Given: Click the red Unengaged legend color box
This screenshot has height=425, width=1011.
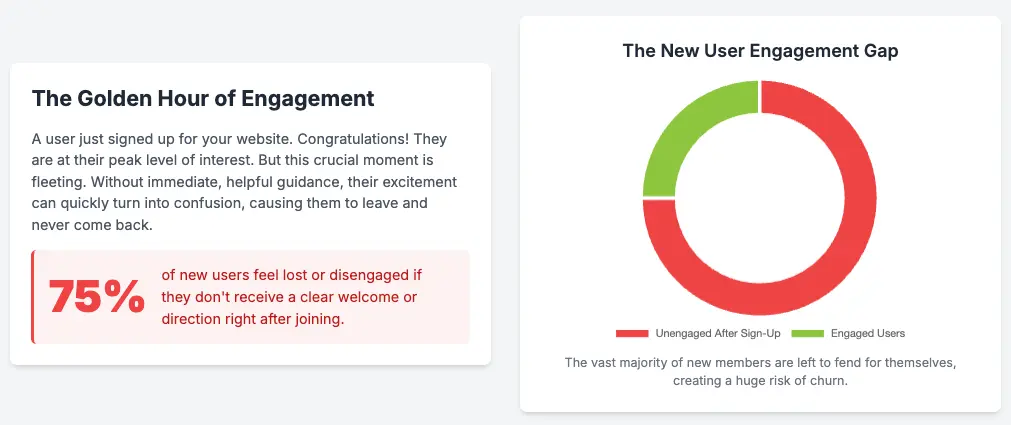Looking at the screenshot, I should pyautogui.click(x=632, y=333).
